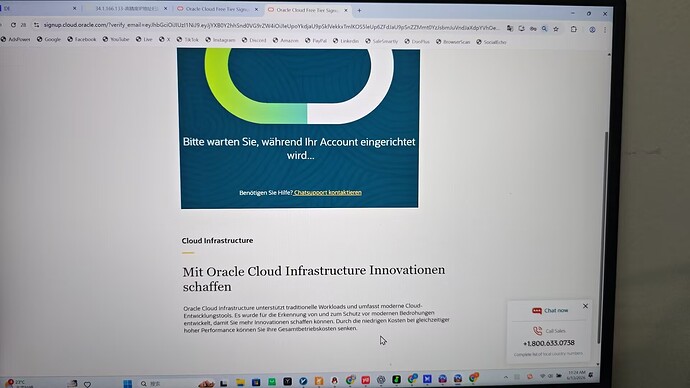Click the translate page icon in address bar
The image size is (690, 388).
tap(510, 28)
